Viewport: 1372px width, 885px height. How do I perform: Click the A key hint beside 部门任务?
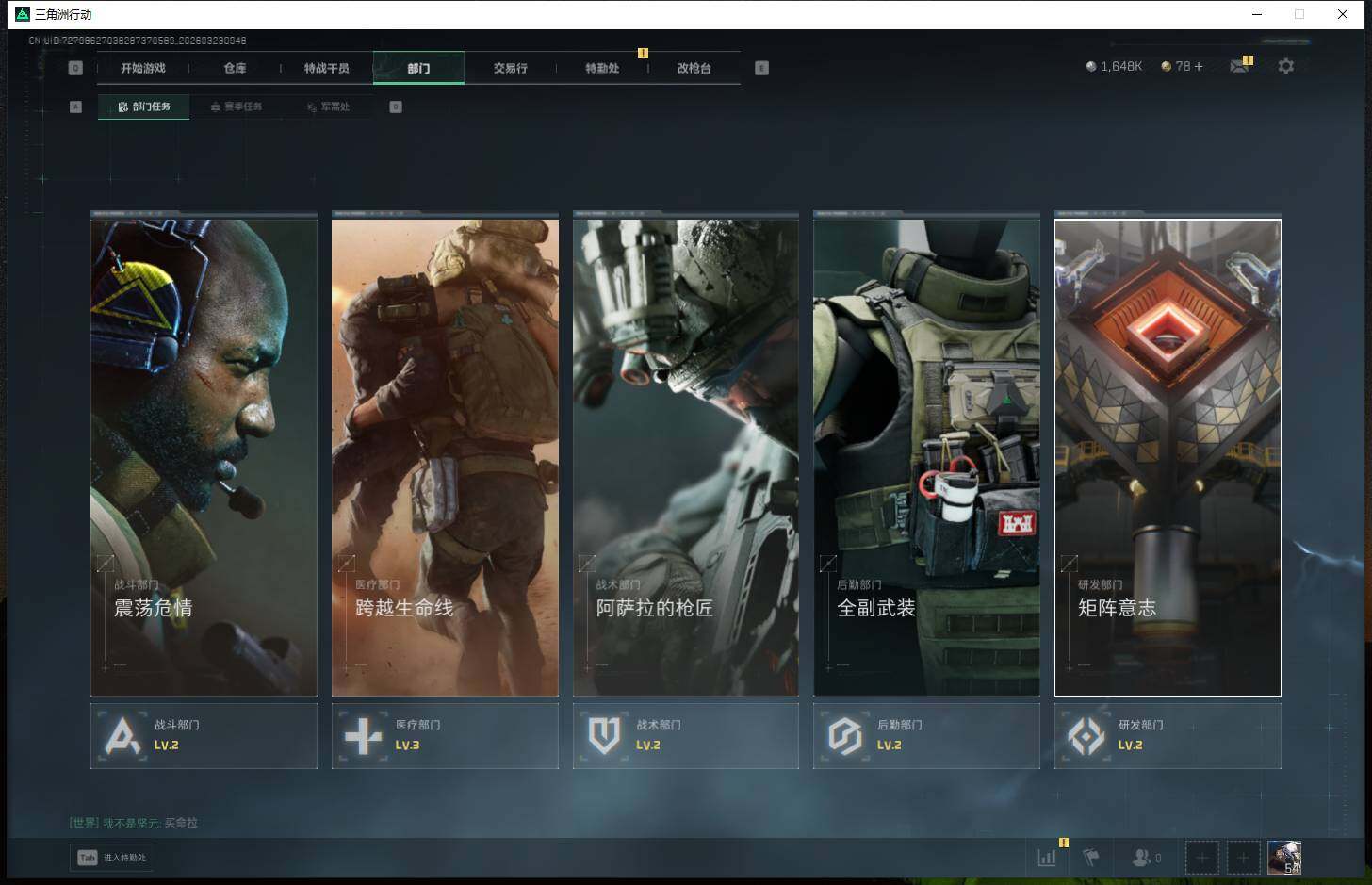coord(76,107)
